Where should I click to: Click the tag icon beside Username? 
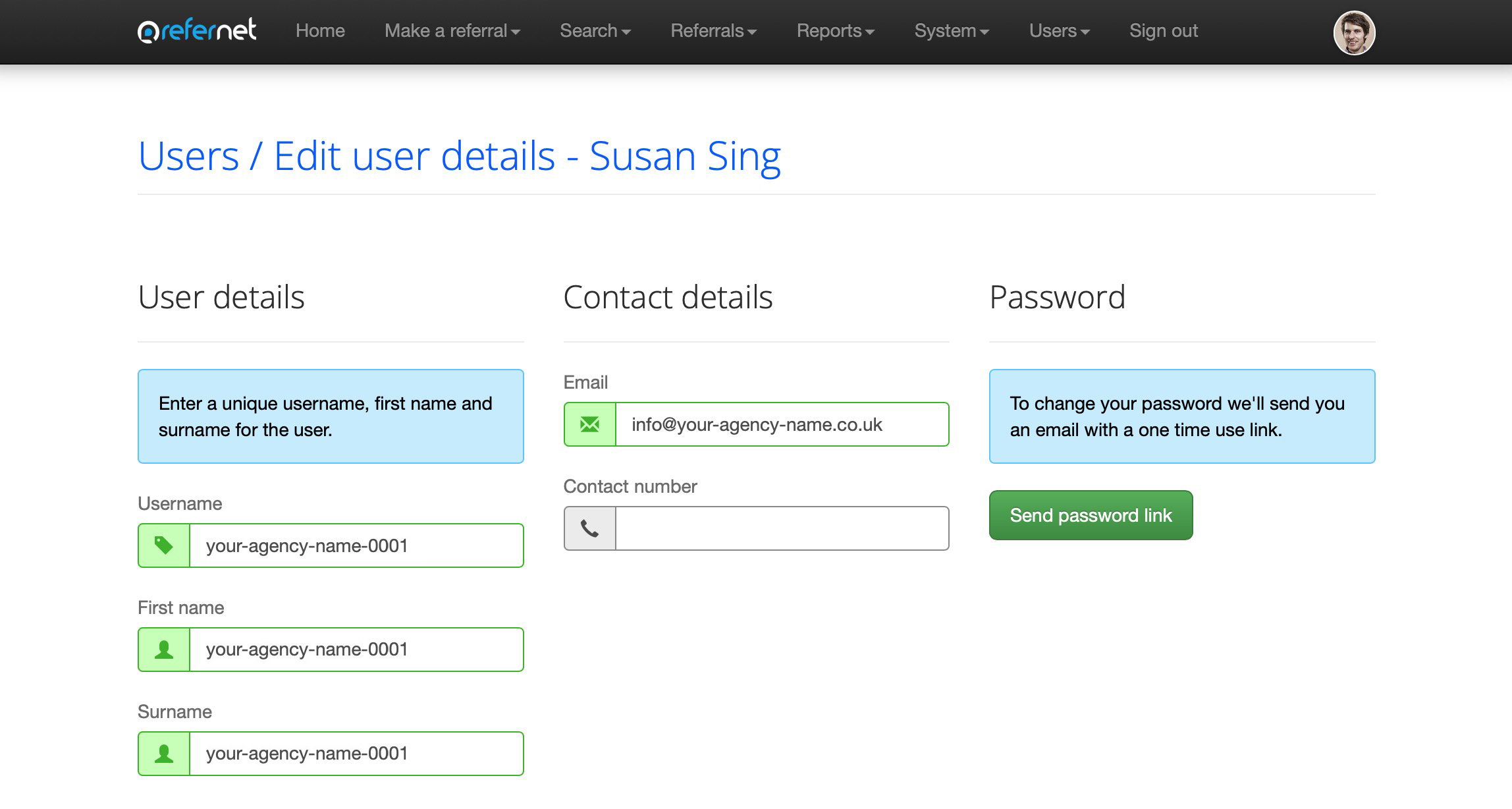point(164,545)
